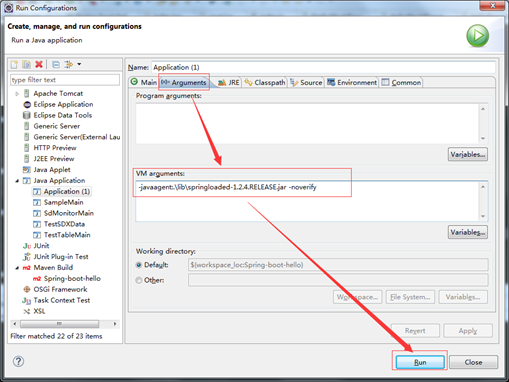
Task: Switch to the Common tab
Action: point(401,82)
